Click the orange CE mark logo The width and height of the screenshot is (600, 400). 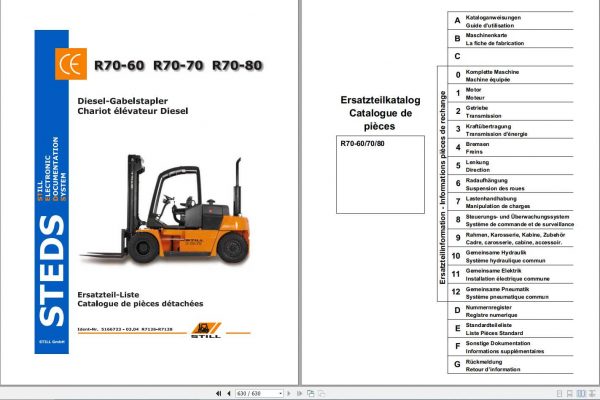pos(71,64)
